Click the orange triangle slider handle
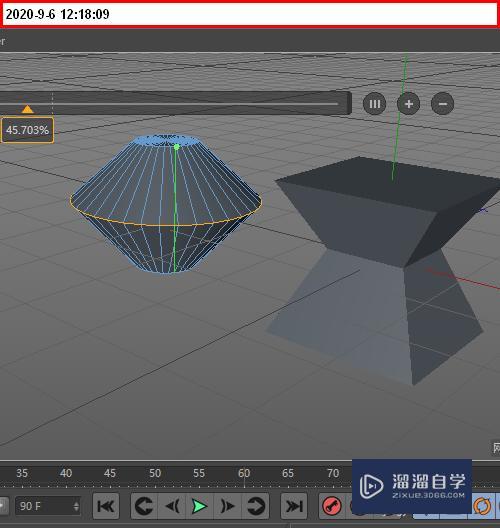 coord(27,109)
